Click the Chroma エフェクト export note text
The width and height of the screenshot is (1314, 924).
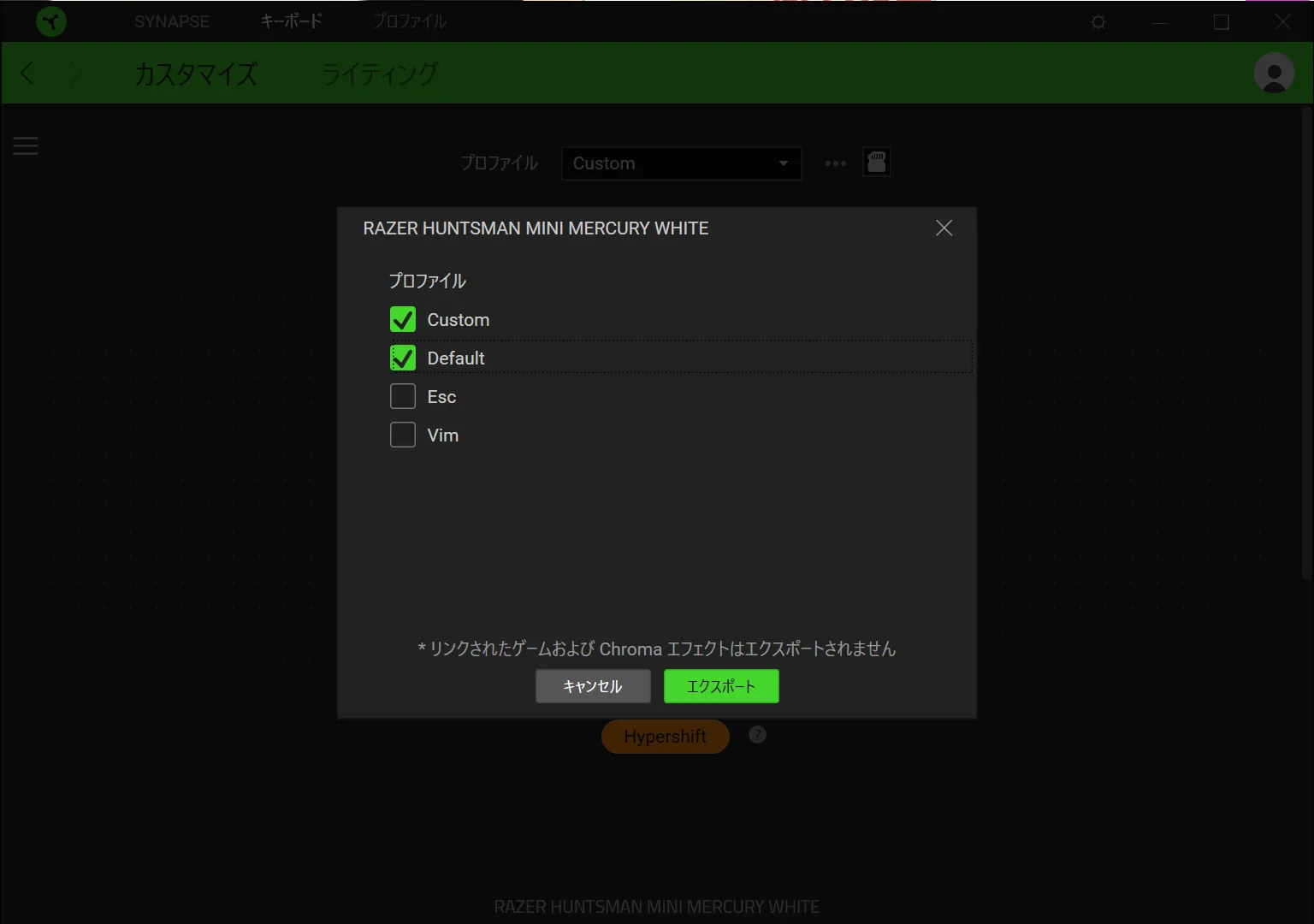tap(656, 649)
